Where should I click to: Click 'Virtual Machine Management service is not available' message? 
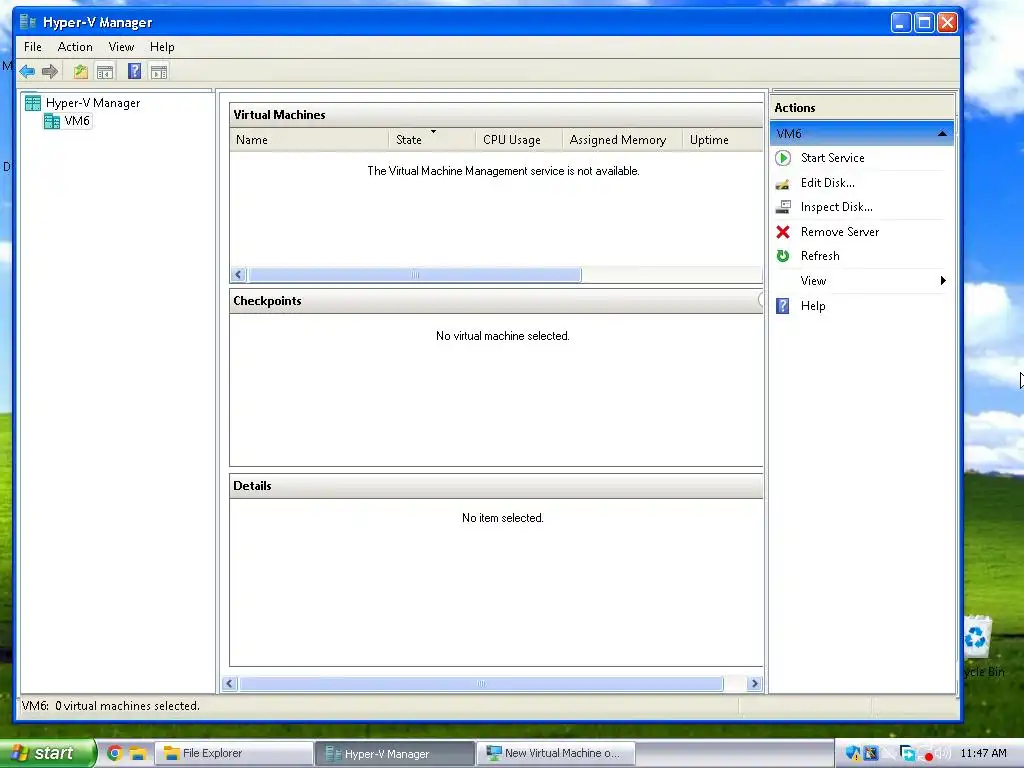point(504,171)
